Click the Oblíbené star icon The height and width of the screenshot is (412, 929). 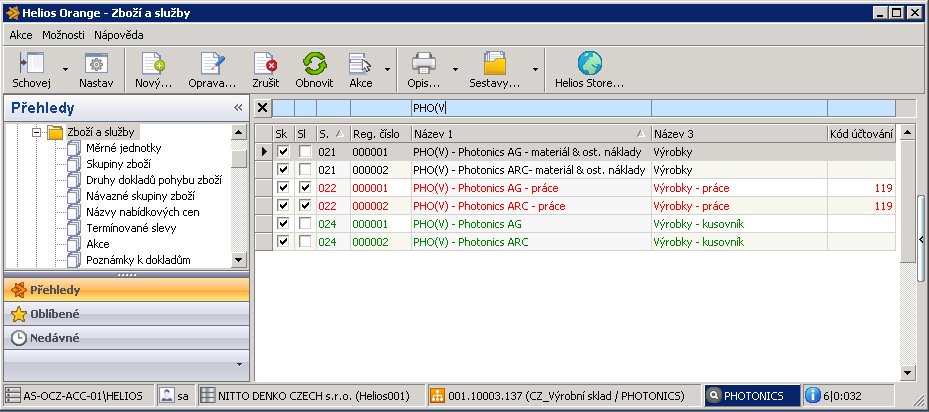coord(19,314)
